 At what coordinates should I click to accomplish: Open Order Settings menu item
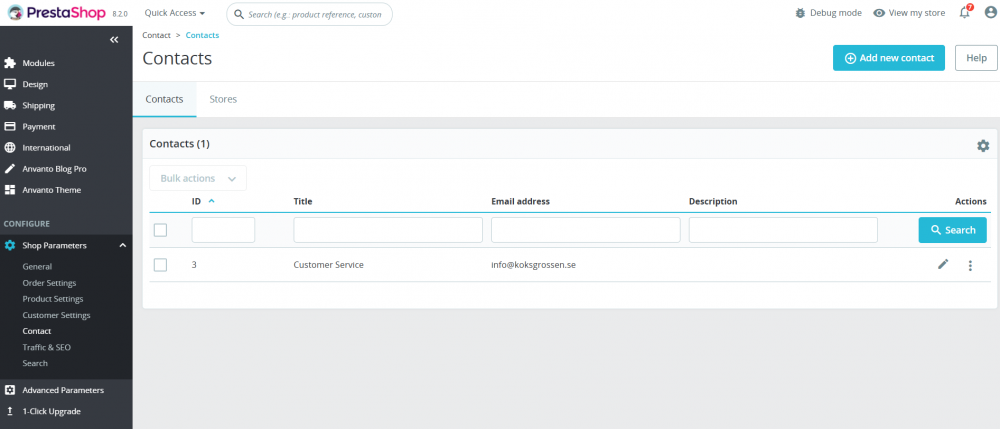[x=49, y=283]
